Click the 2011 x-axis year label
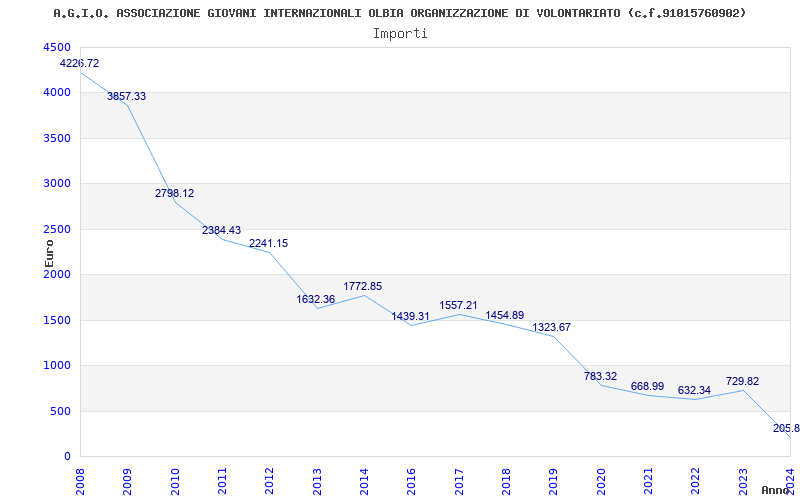Screen dimensions: 800x500 point(222,482)
